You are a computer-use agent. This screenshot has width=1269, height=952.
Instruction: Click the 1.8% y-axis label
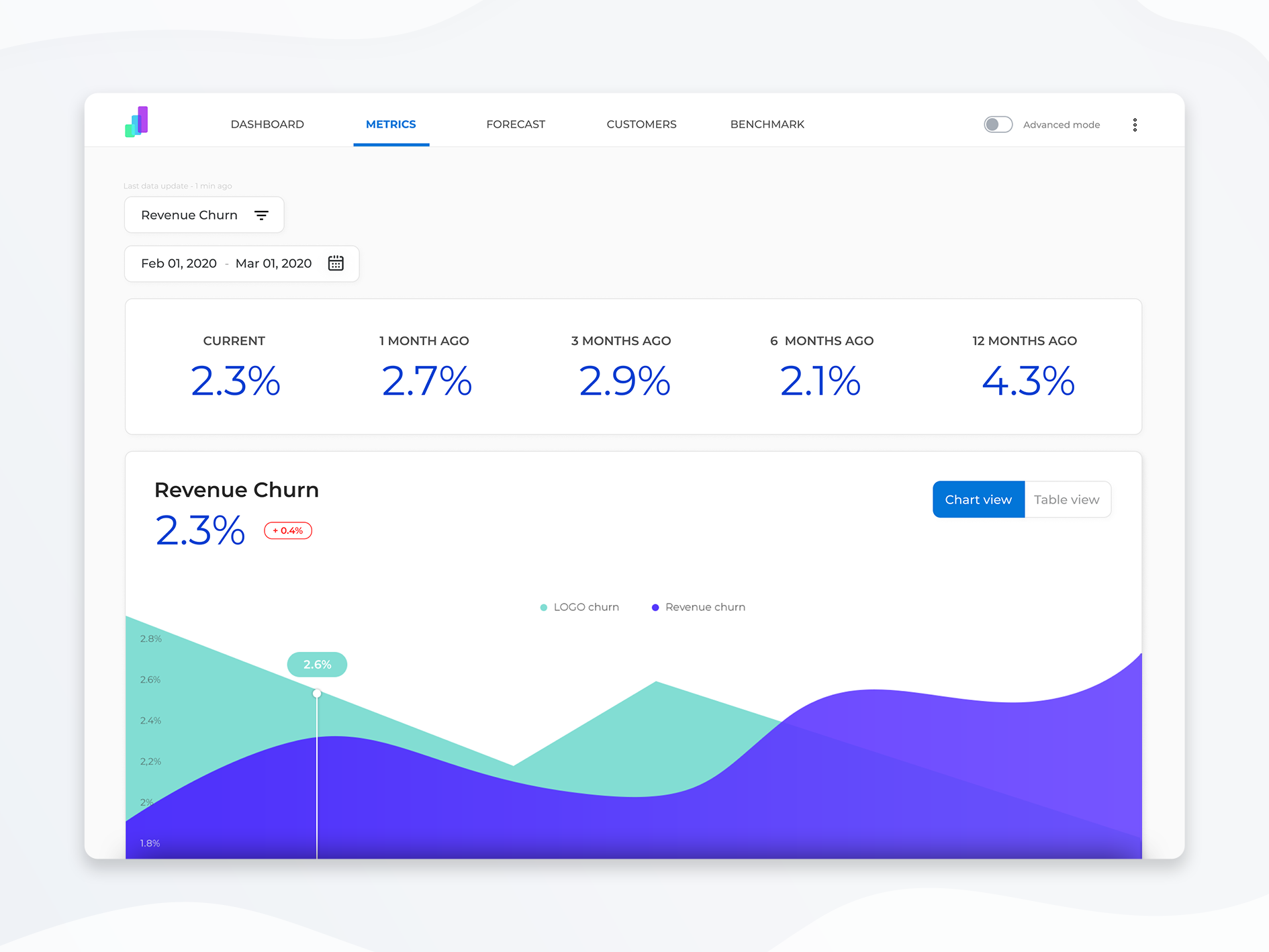coord(150,843)
